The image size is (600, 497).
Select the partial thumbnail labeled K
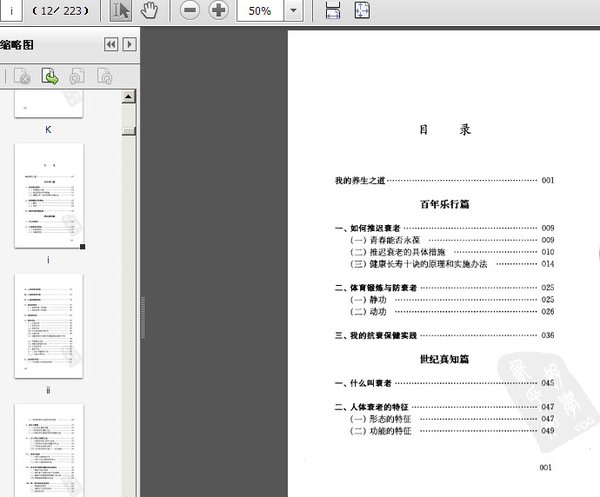coord(49,104)
